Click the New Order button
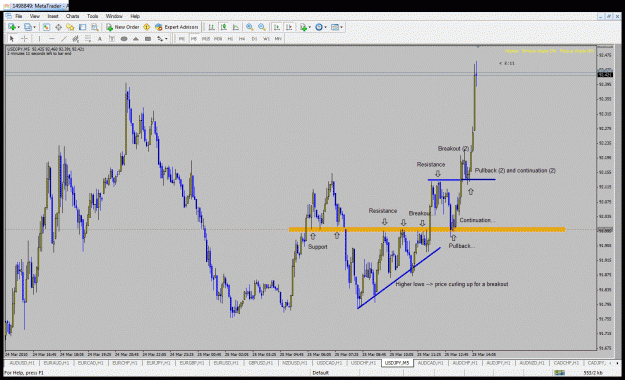This screenshot has width=625, height=380. click(x=122, y=27)
